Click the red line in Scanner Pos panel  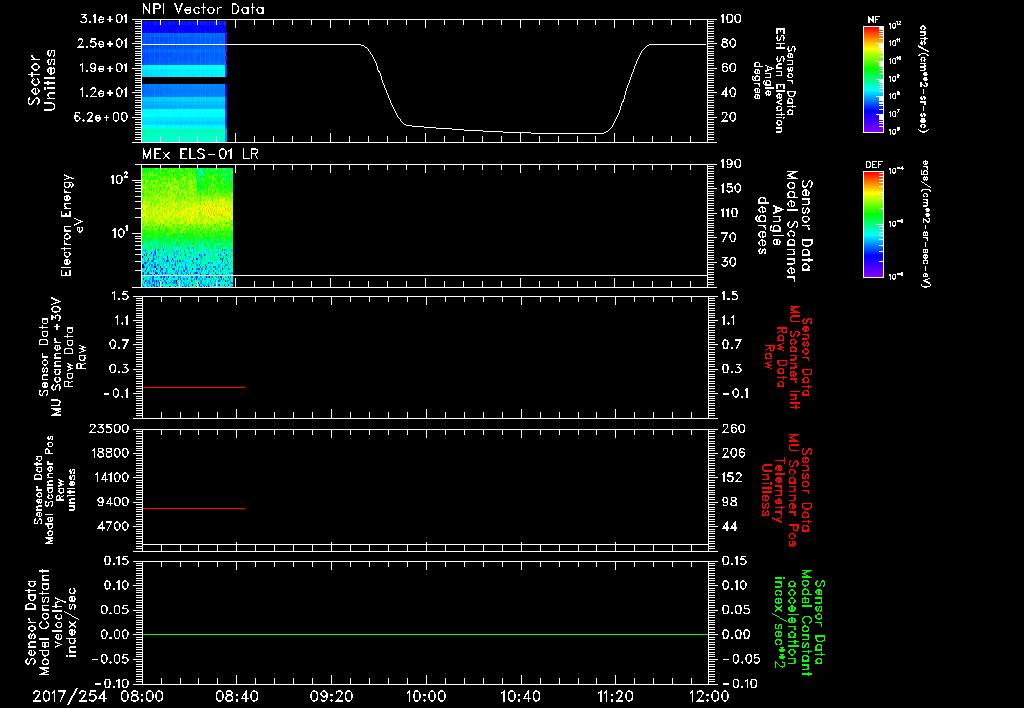tap(193, 508)
